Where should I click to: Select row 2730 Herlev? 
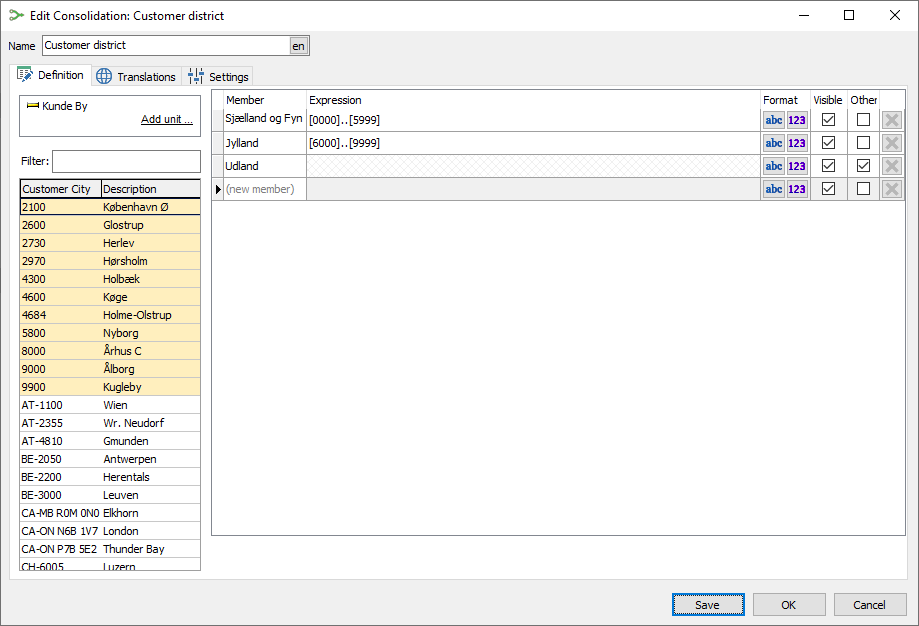pos(110,243)
